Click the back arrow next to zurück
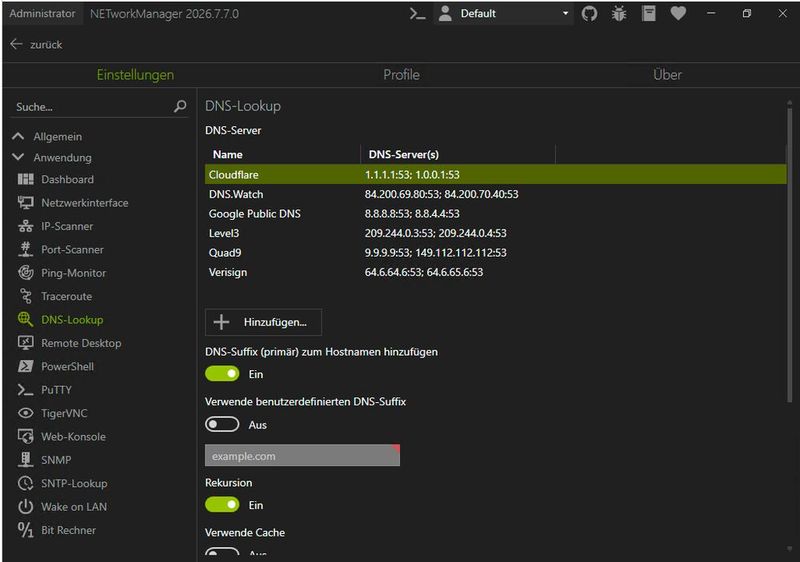Viewport: 800px width, 562px height. click(16, 44)
